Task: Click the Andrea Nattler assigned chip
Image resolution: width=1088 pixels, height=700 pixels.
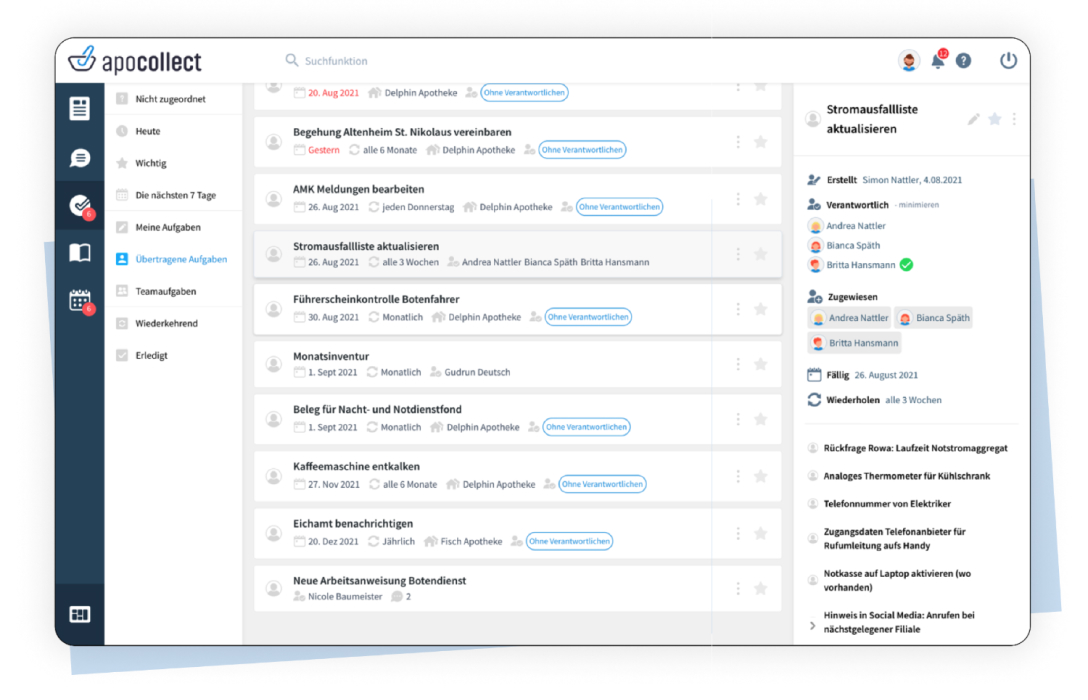Action: (x=849, y=318)
